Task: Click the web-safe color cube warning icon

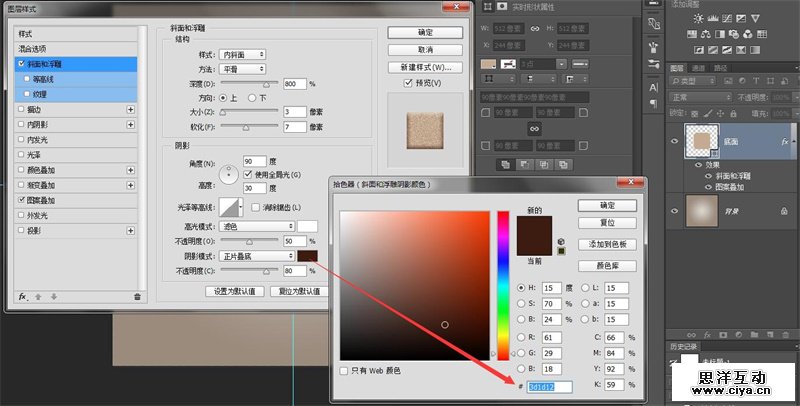Action: [561, 241]
